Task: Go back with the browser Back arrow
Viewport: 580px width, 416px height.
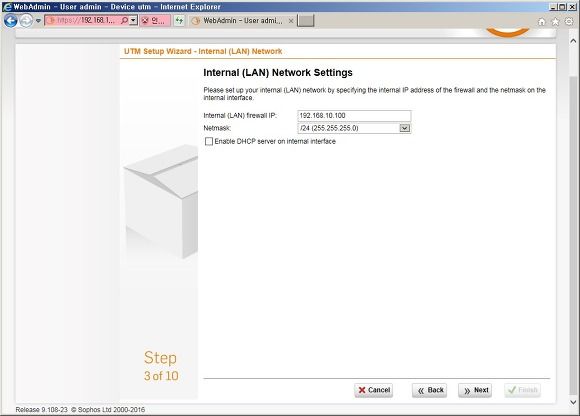Action: pos(10,21)
